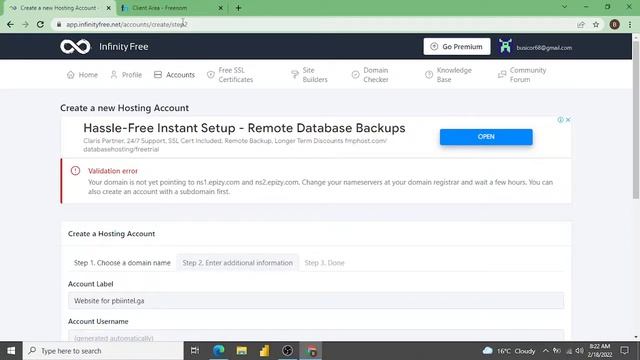Select the Step 3. Done tab
This screenshot has height=360, width=640.
(324, 263)
